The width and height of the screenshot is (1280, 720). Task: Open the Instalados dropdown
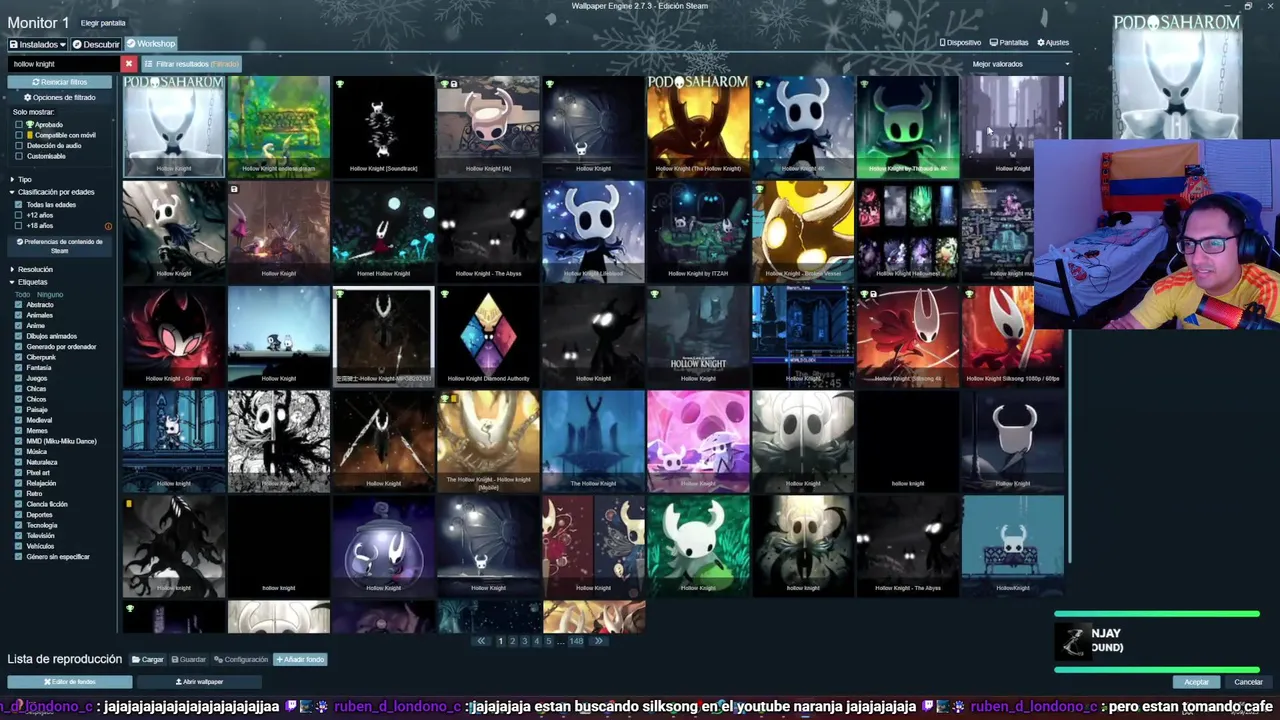coord(38,44)
